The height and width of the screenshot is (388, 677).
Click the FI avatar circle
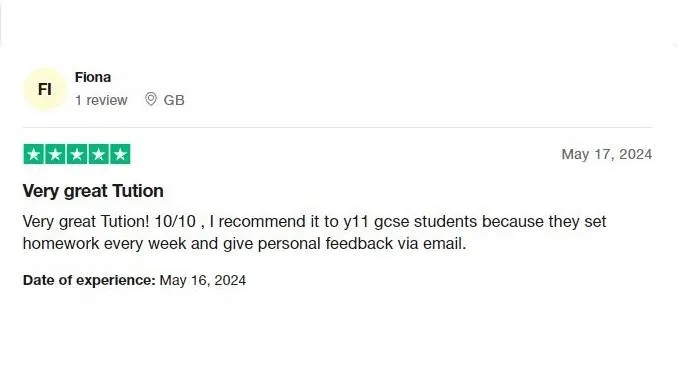[x=45, y=89]
